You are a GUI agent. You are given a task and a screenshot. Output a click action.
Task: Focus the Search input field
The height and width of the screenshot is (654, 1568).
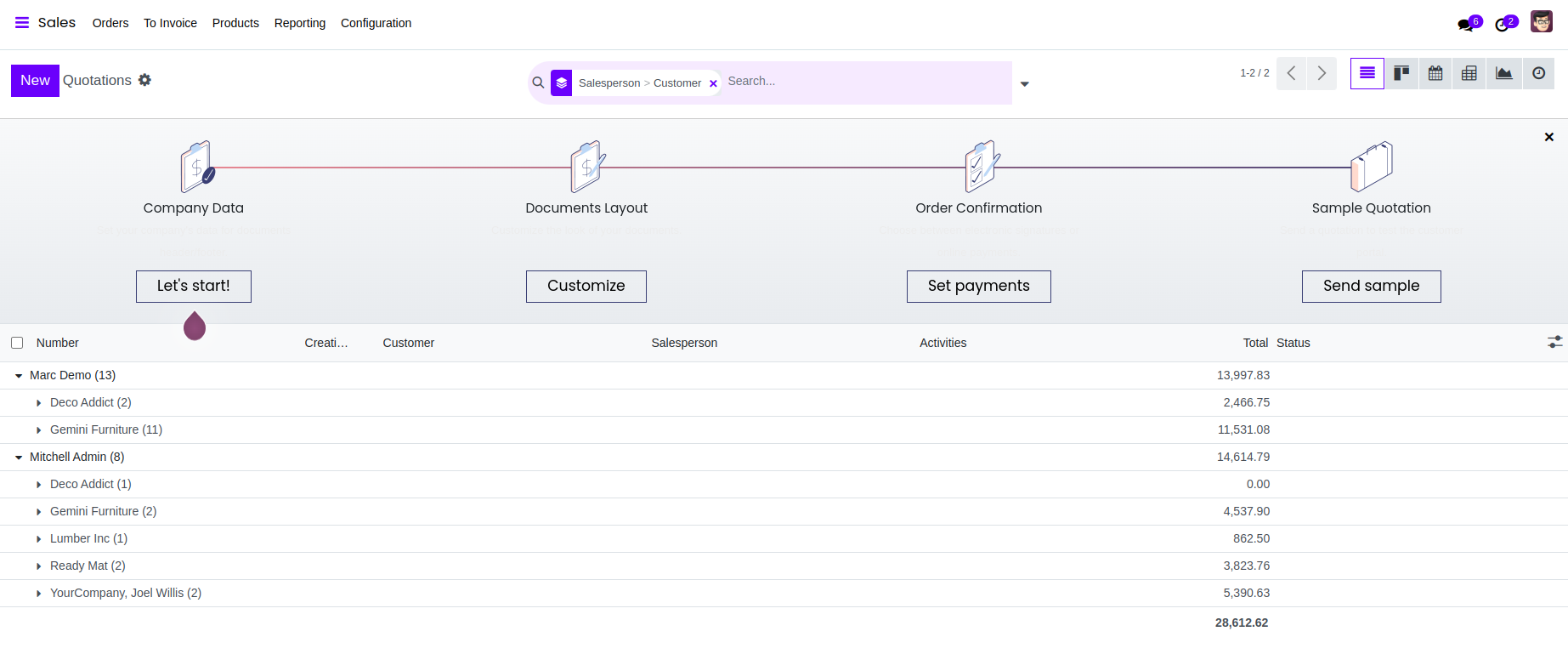tap(867, 82)
